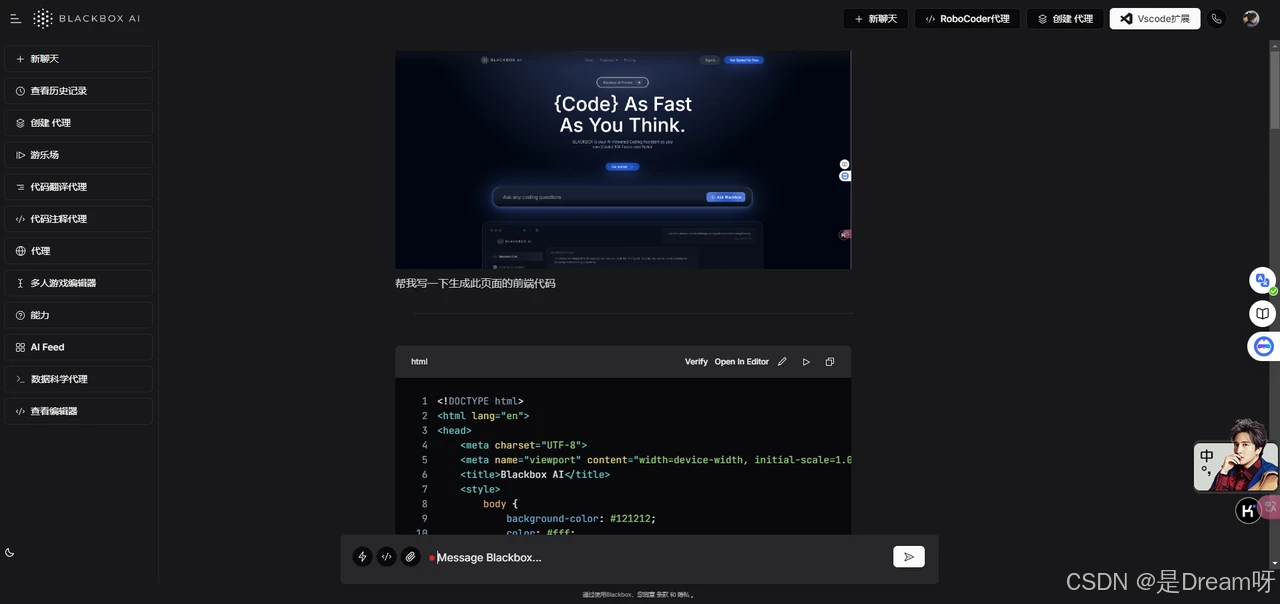Toggle dark mode moon icon
Screen dimensions: 1280x604
point(10,552)
